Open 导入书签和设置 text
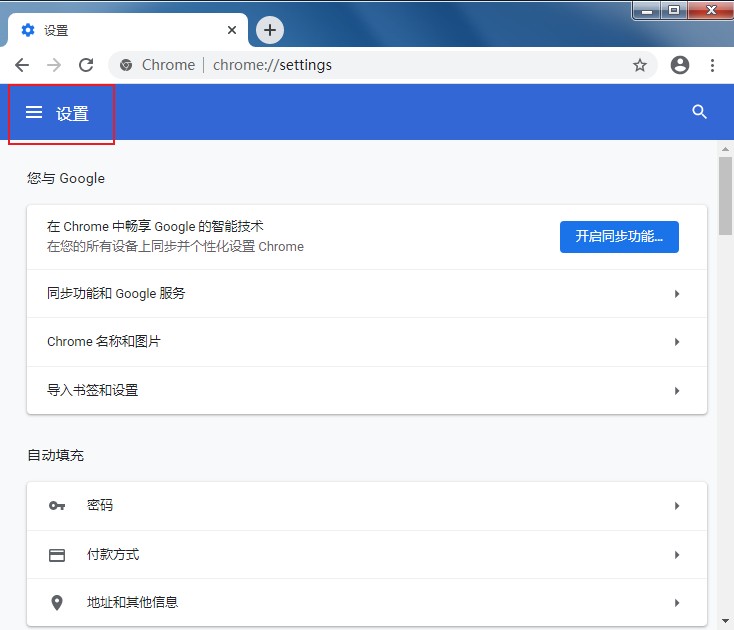734x630 pixels. (x=93, y=390)
